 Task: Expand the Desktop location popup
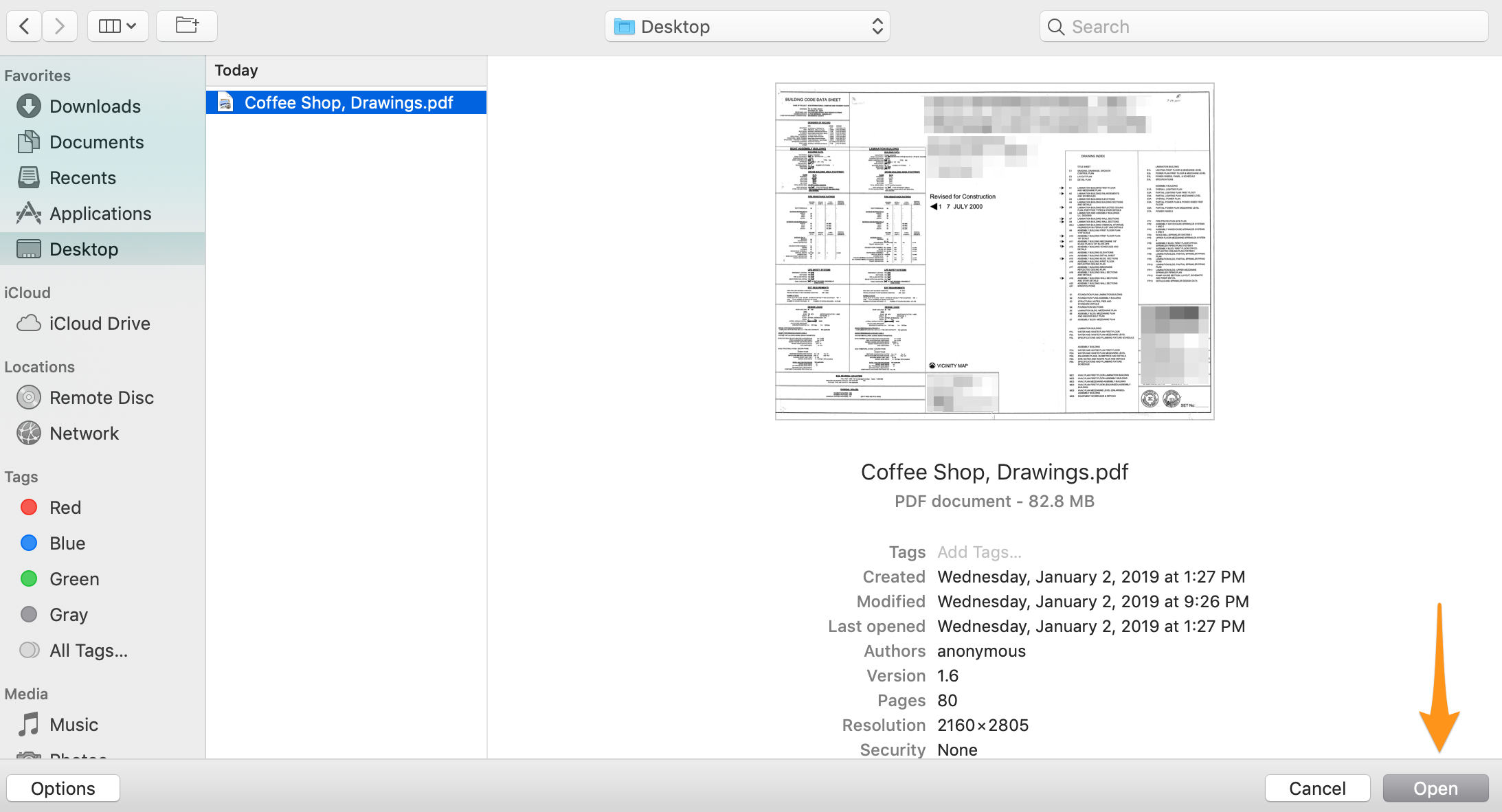click(x=747, y=26)
